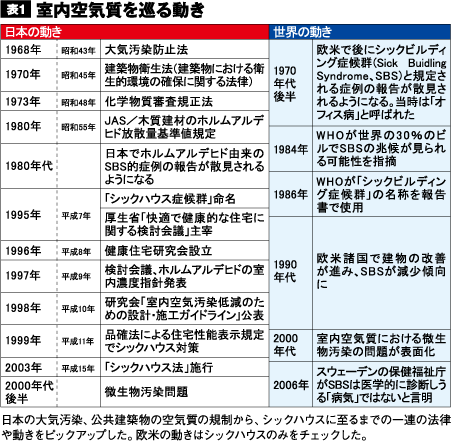Click the '昭和43年' era cell

click(x=79, y=50)
